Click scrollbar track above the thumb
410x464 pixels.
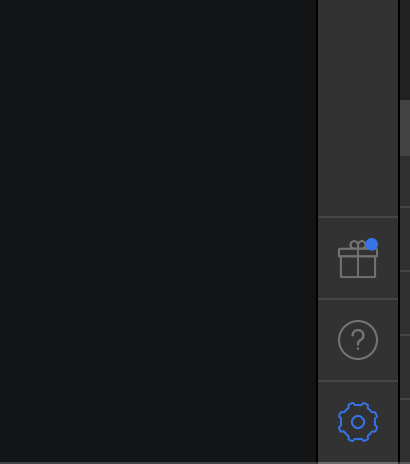click(x=405, y=50)
